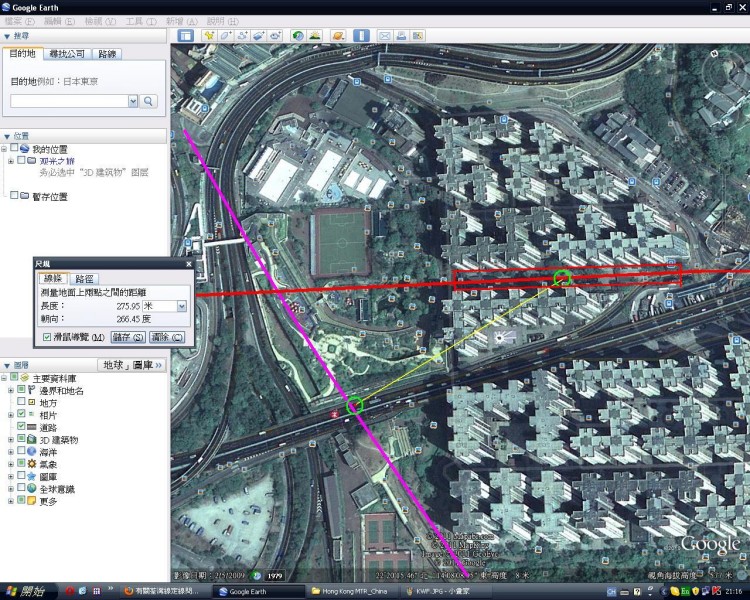Click the sunlight toolbar icon
Image resolution: width=750 pixels, height=600 pixels.
(315, 35)
